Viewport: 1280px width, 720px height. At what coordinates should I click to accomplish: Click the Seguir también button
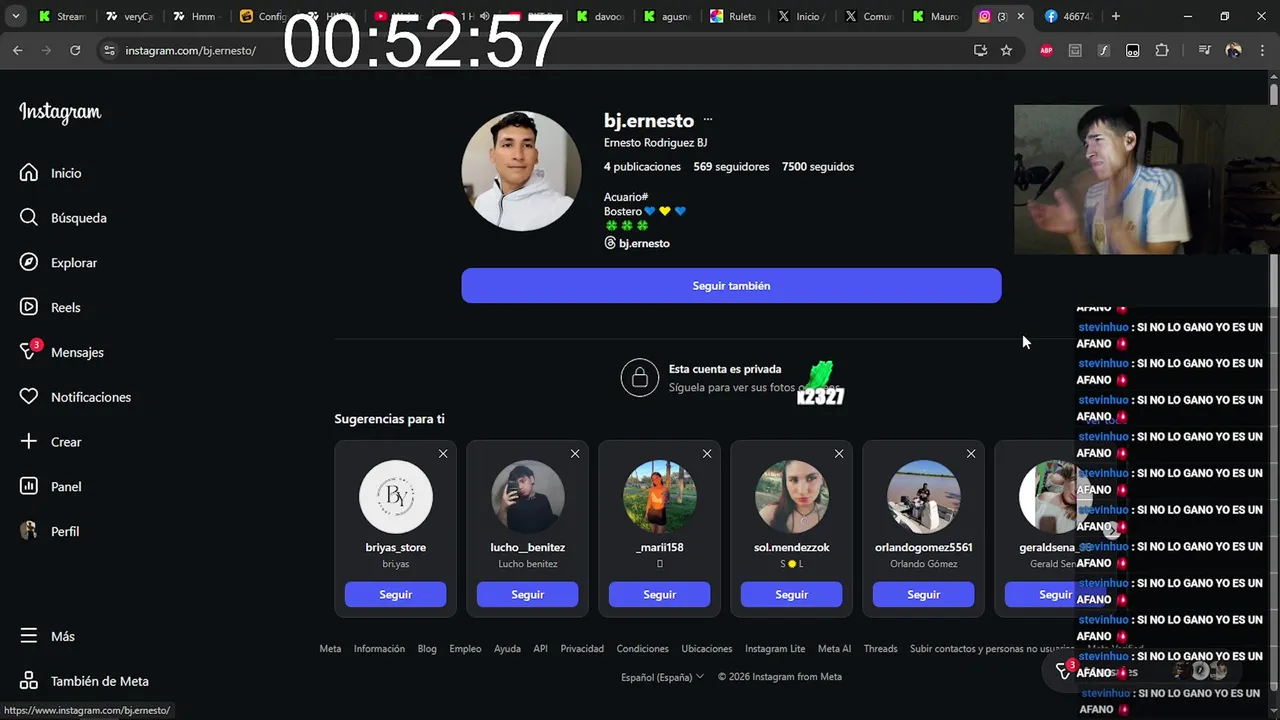pyautogui.click(x=731, y=286)
